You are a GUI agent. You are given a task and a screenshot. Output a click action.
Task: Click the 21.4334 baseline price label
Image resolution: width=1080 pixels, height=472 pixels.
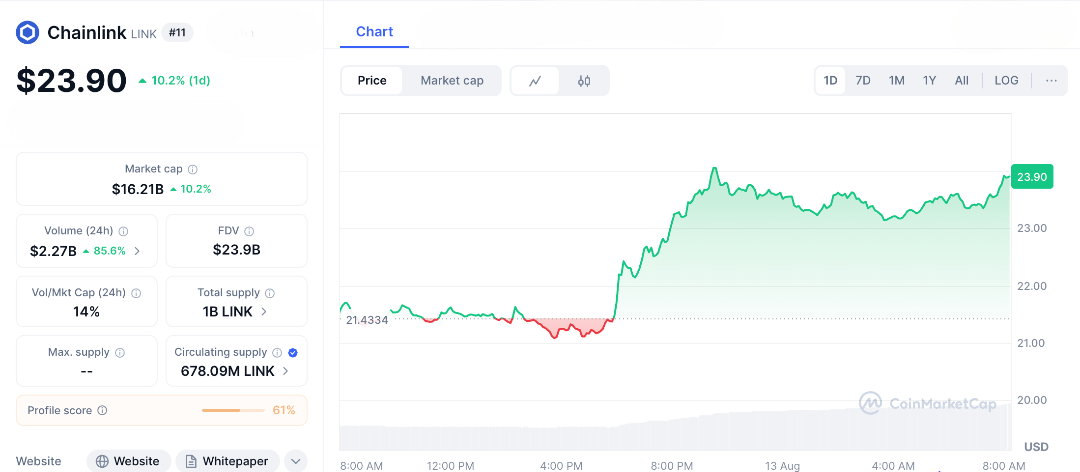click(367, 320)
